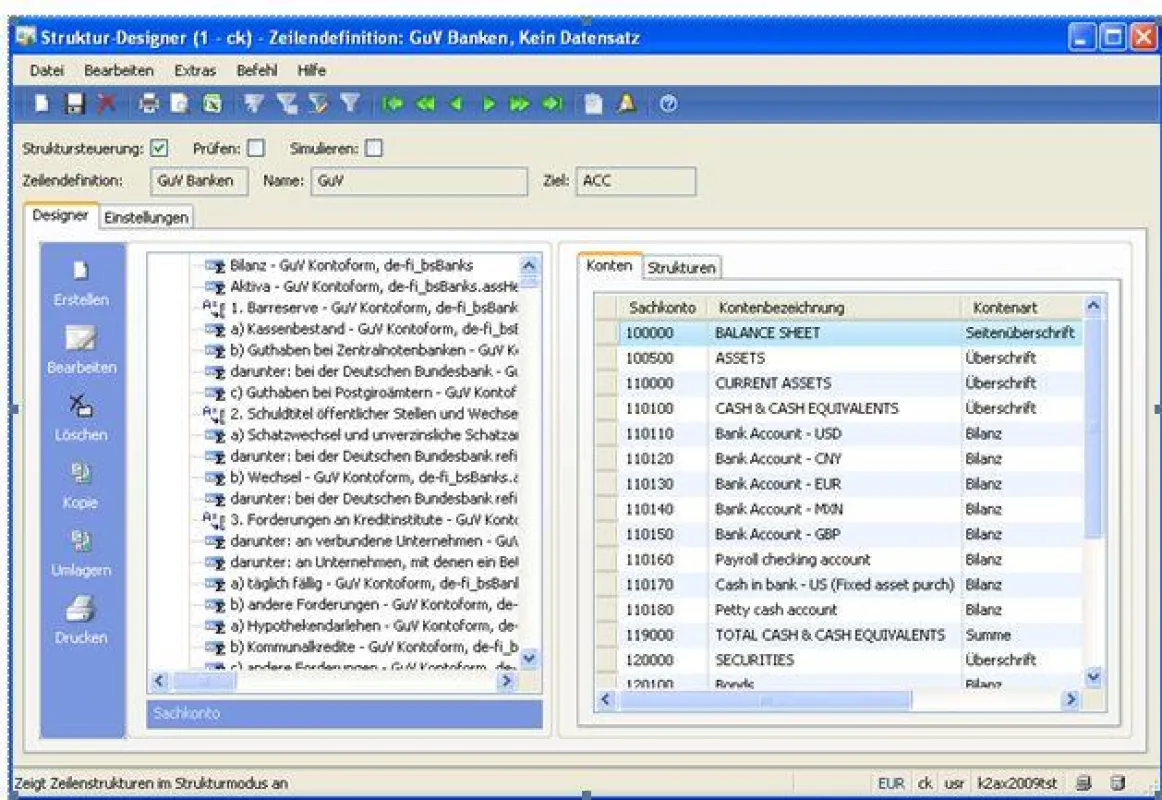Sort by the Sachkonto column header

pyautogui.click(x=663, y=307)
